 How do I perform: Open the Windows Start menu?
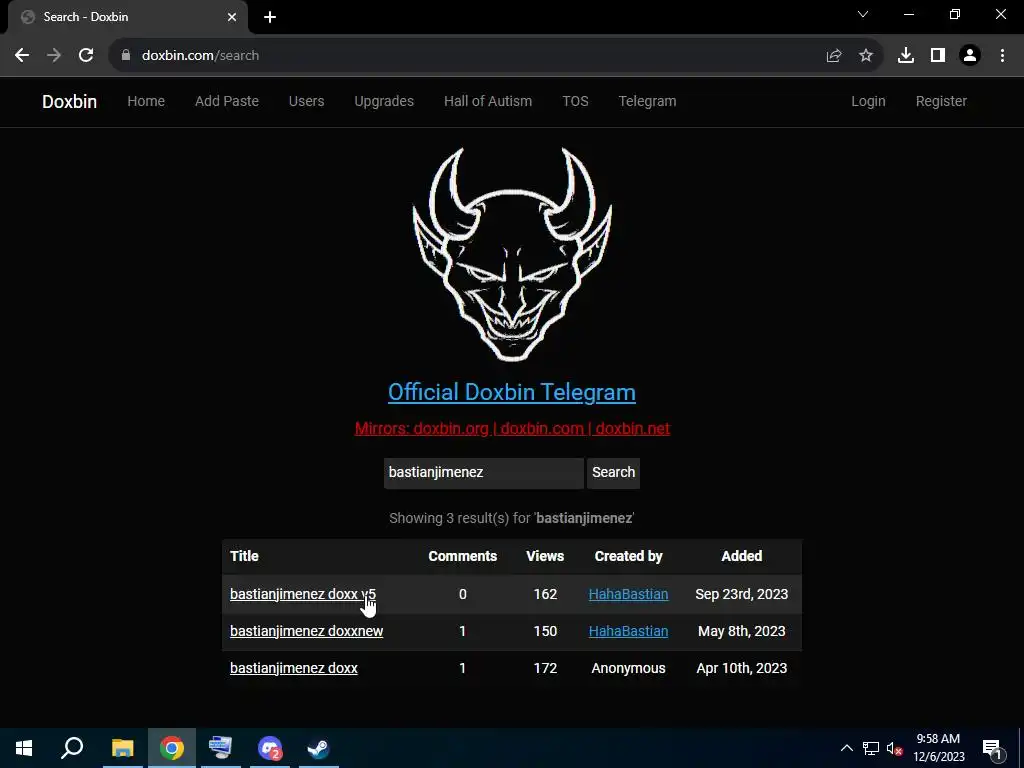coord(24,748)
